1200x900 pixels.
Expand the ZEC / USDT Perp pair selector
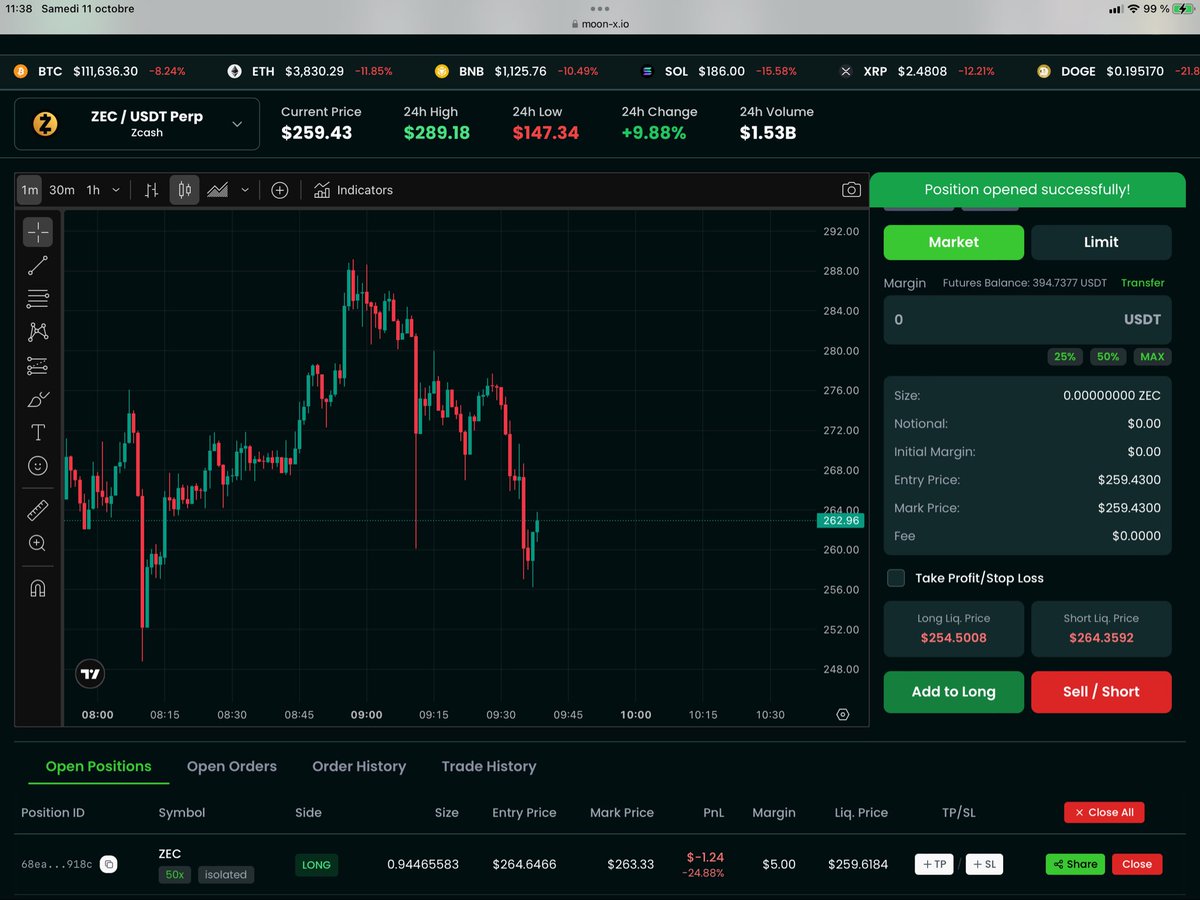coord(137,124)
